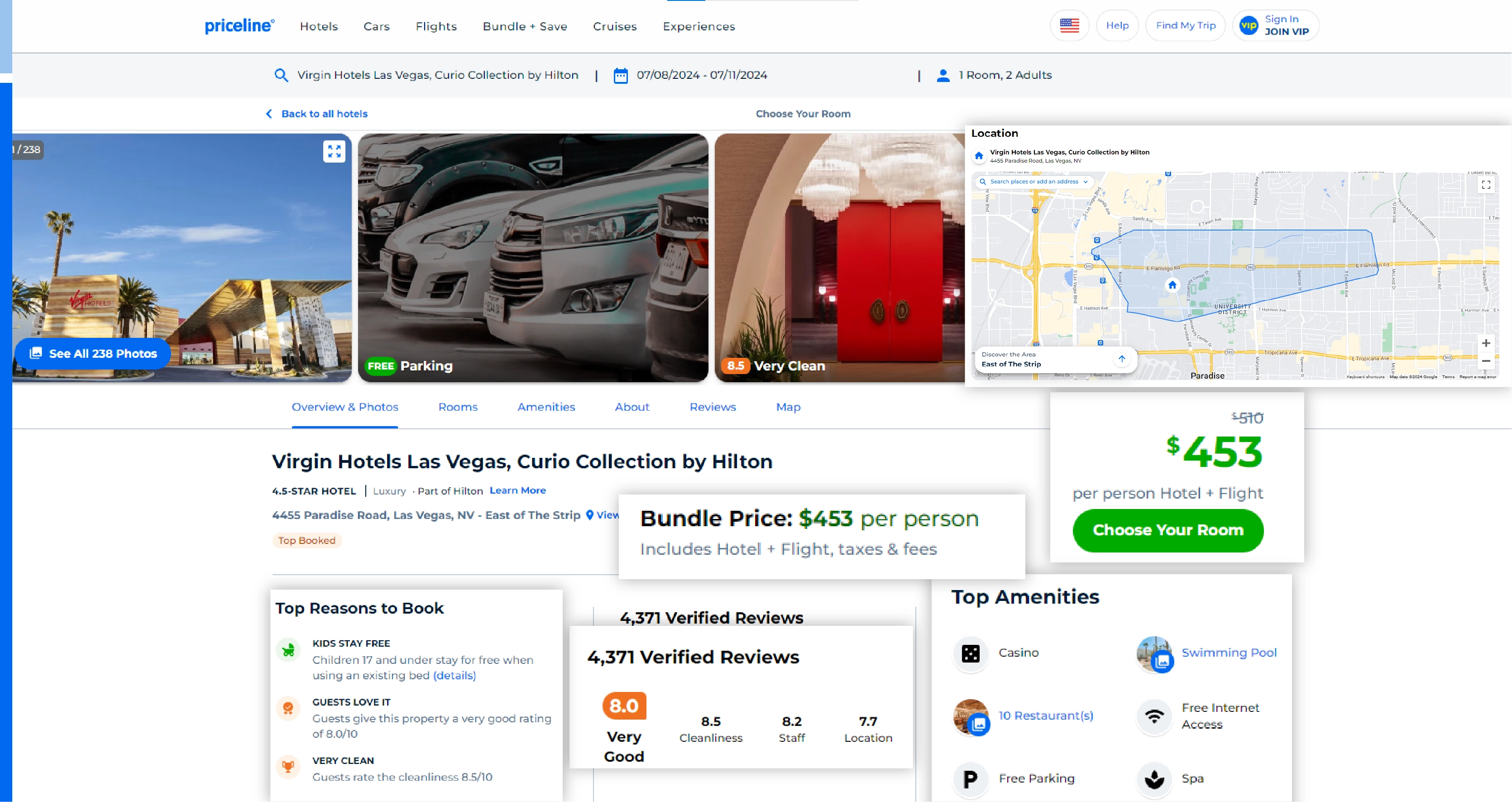Click the hotel home marker on the map
1512x802 pixels.
[x=1172, y=285]
